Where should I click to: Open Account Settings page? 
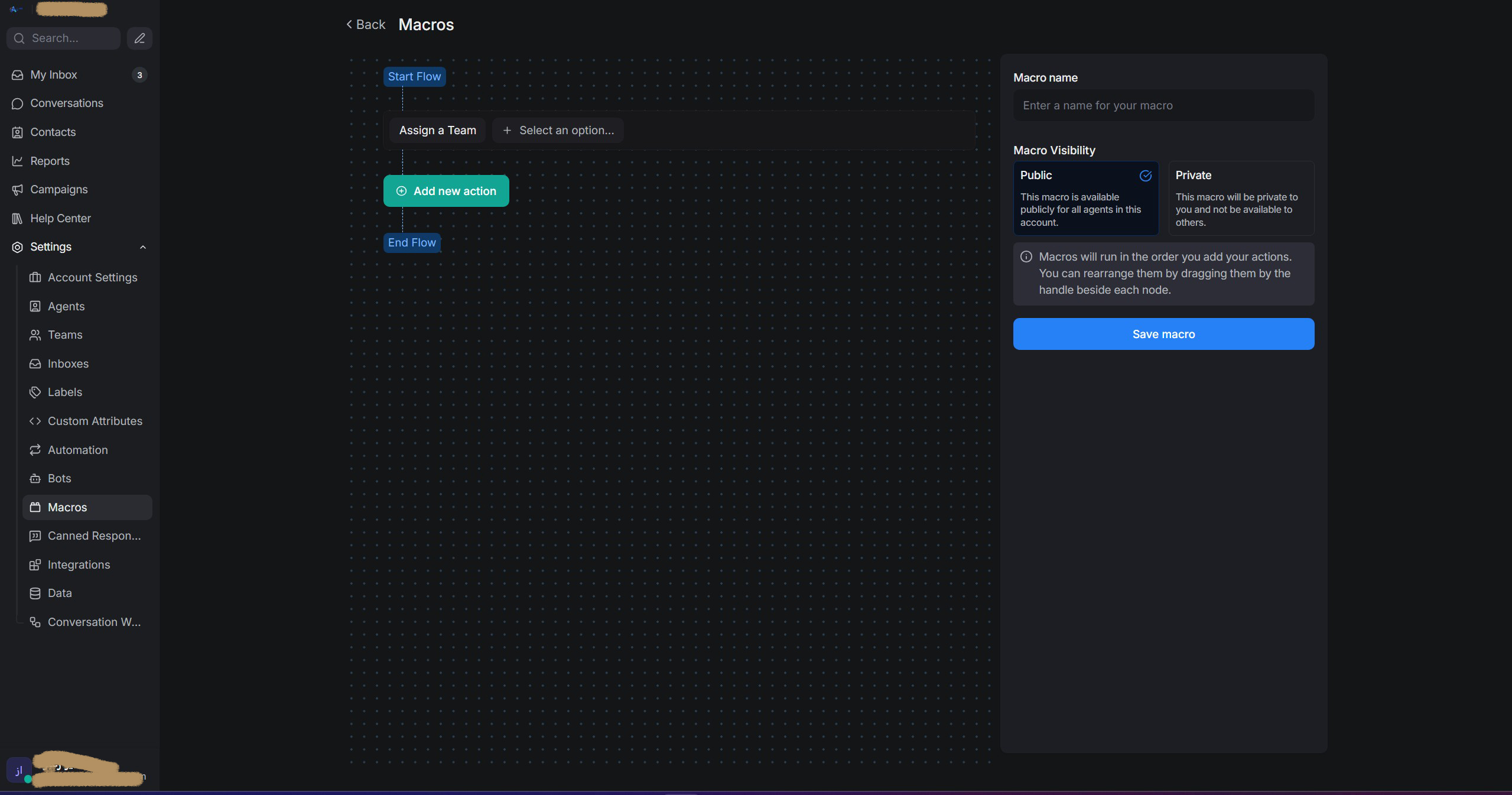tap(87, 277)
